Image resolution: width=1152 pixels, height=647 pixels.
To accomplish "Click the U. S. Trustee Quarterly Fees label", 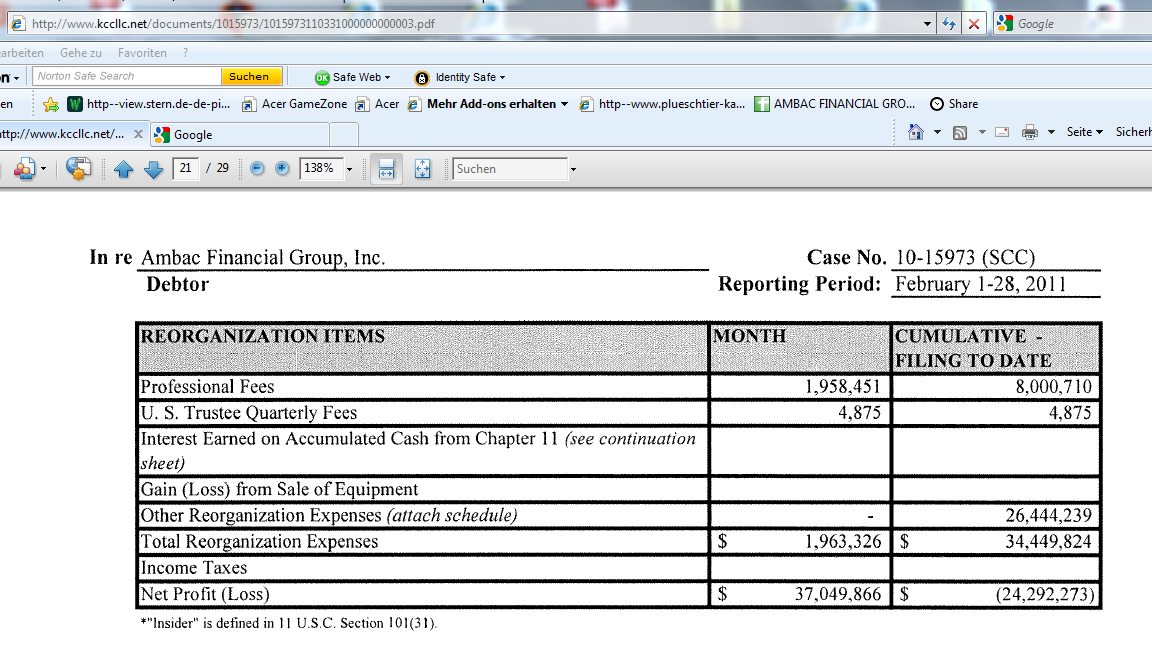I will (x=248, y=413).
